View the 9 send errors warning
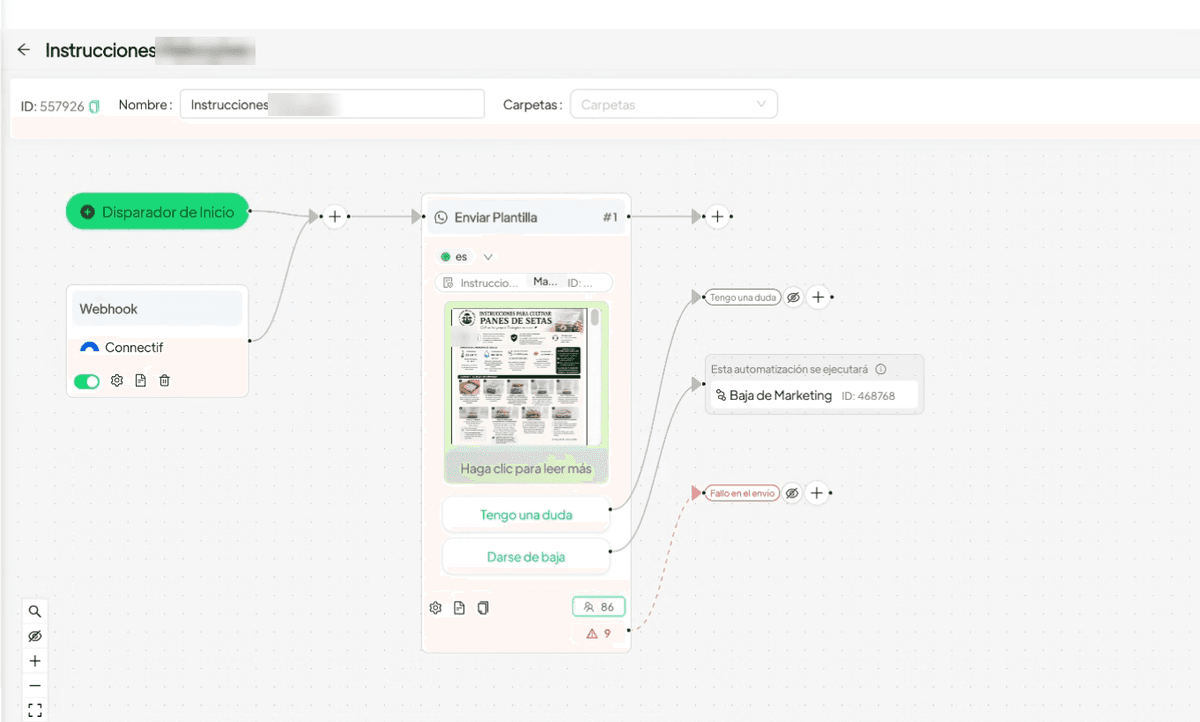Image resolution: width=1200 pixels, height=722 pixels. point(599,633)
